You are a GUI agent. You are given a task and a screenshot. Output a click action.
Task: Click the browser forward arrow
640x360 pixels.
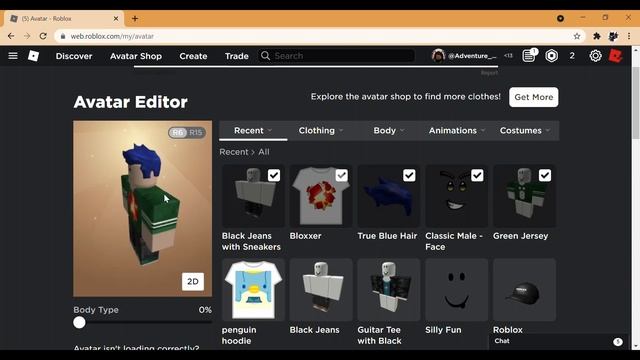click(27, 36)
